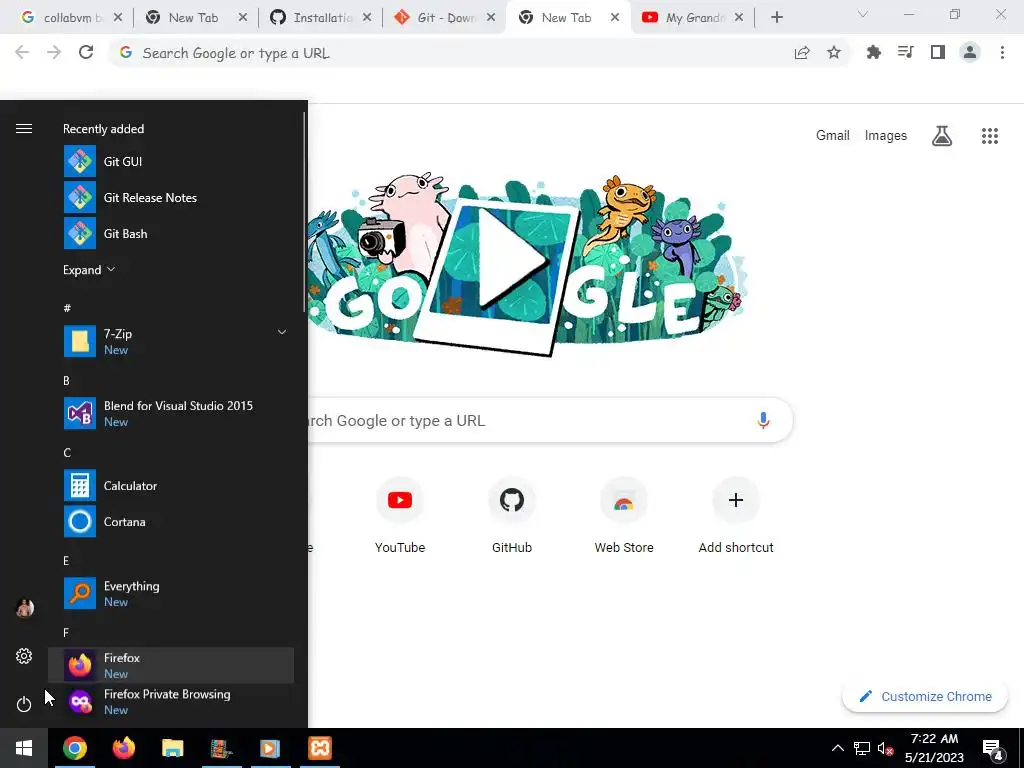Switch to the My Grandma YouTube tab
Image resolution: width=1024 pixels, height=768 pixels.
692,18
